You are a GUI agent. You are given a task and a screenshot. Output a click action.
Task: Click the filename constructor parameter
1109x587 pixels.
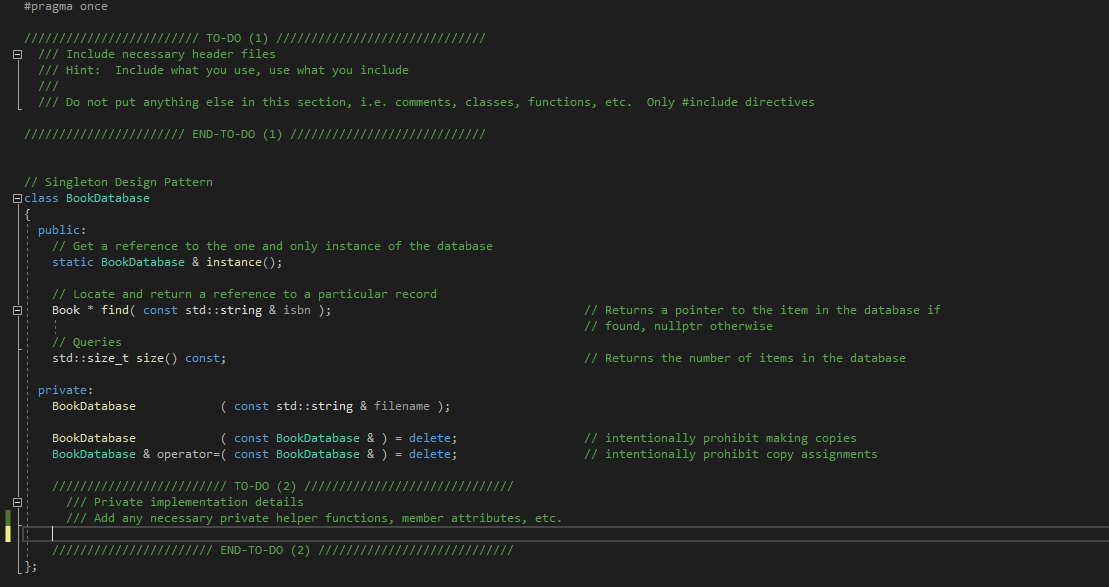(x=402, y=405)
